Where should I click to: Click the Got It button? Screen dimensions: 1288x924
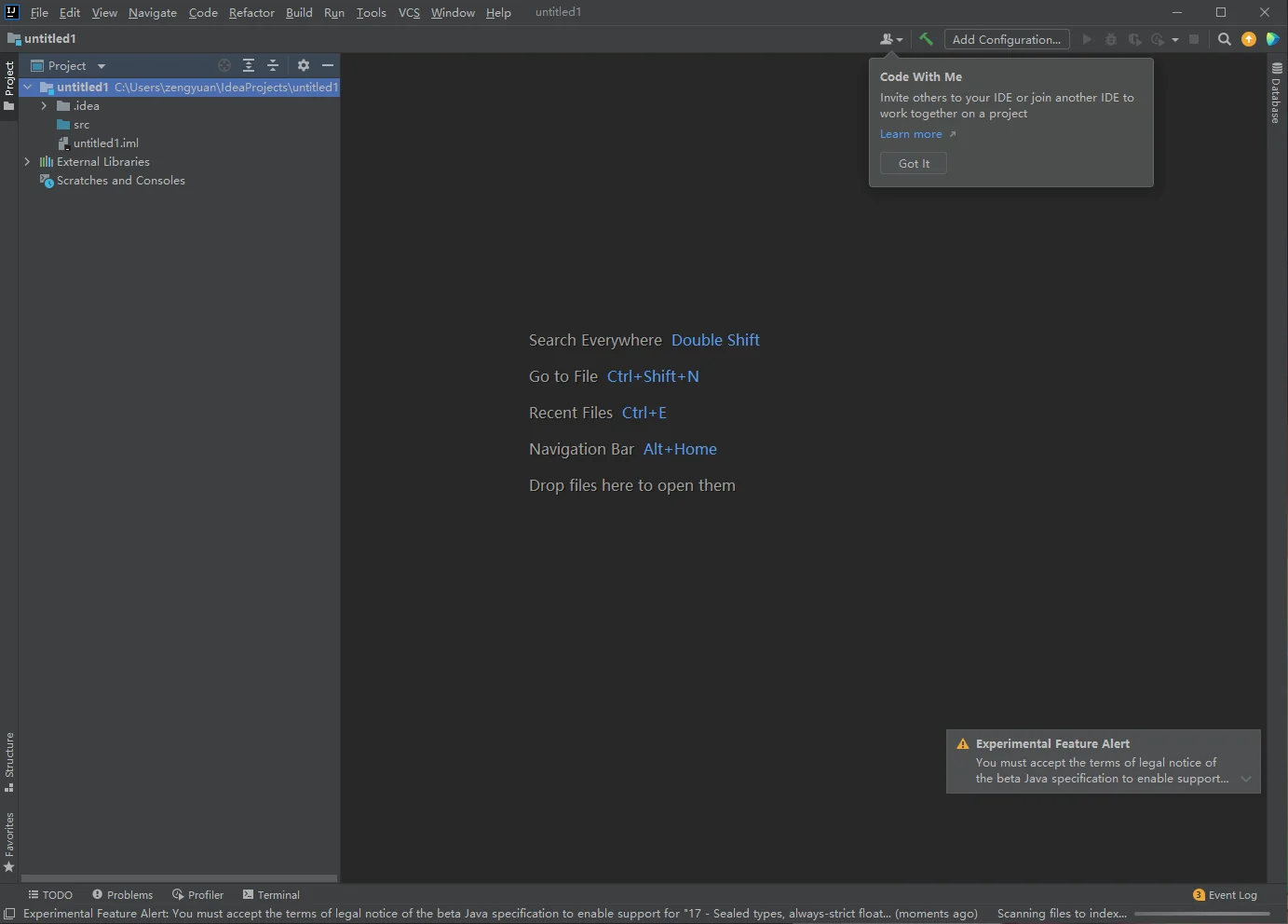coord(914,163)
